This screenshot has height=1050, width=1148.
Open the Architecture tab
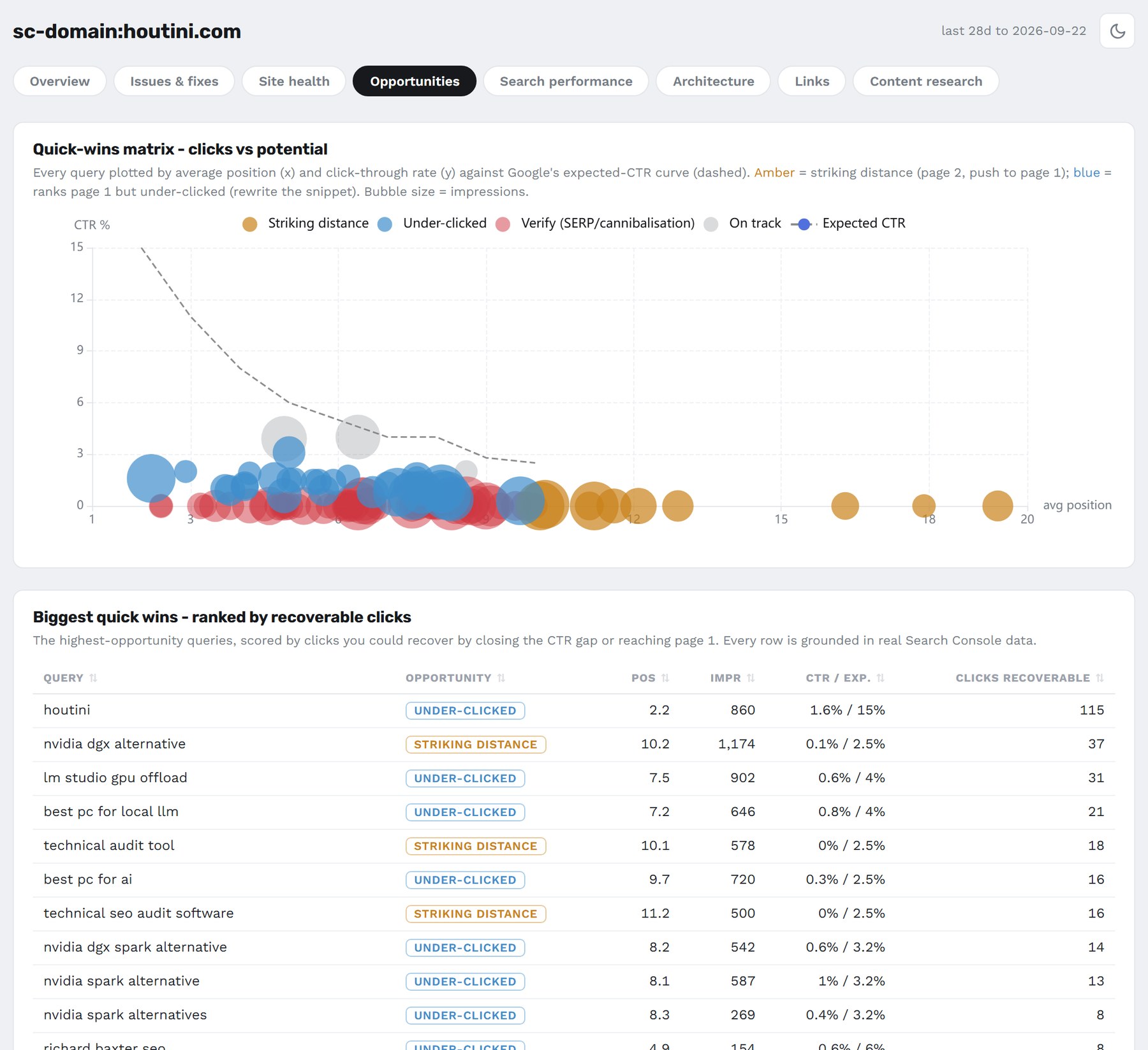click(713, 81)
